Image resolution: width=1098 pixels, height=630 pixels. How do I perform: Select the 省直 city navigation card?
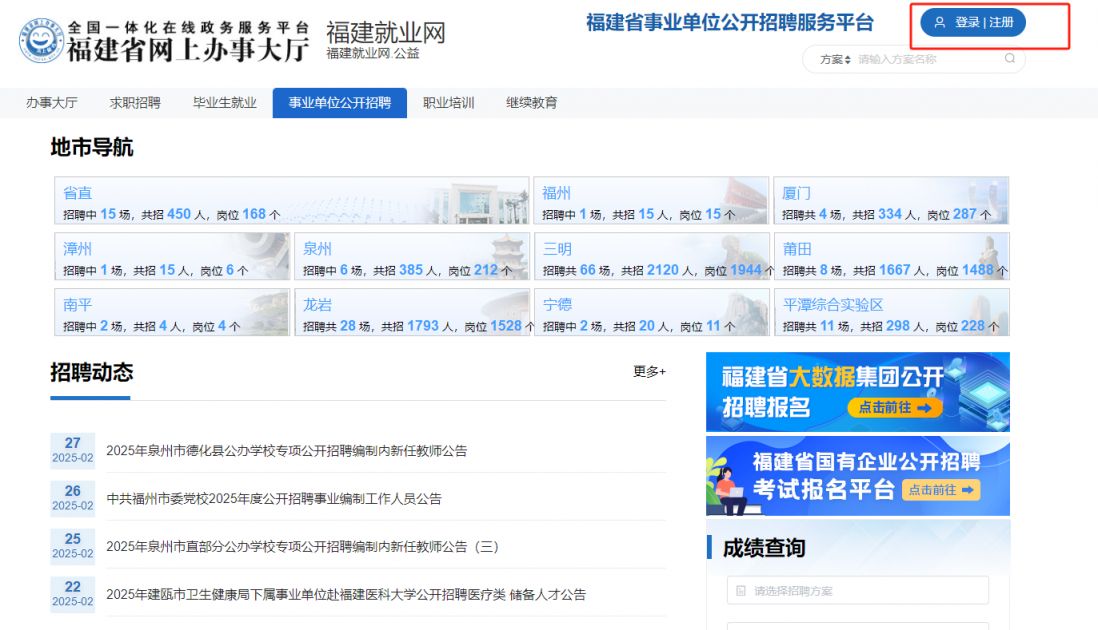coord(290,201)
